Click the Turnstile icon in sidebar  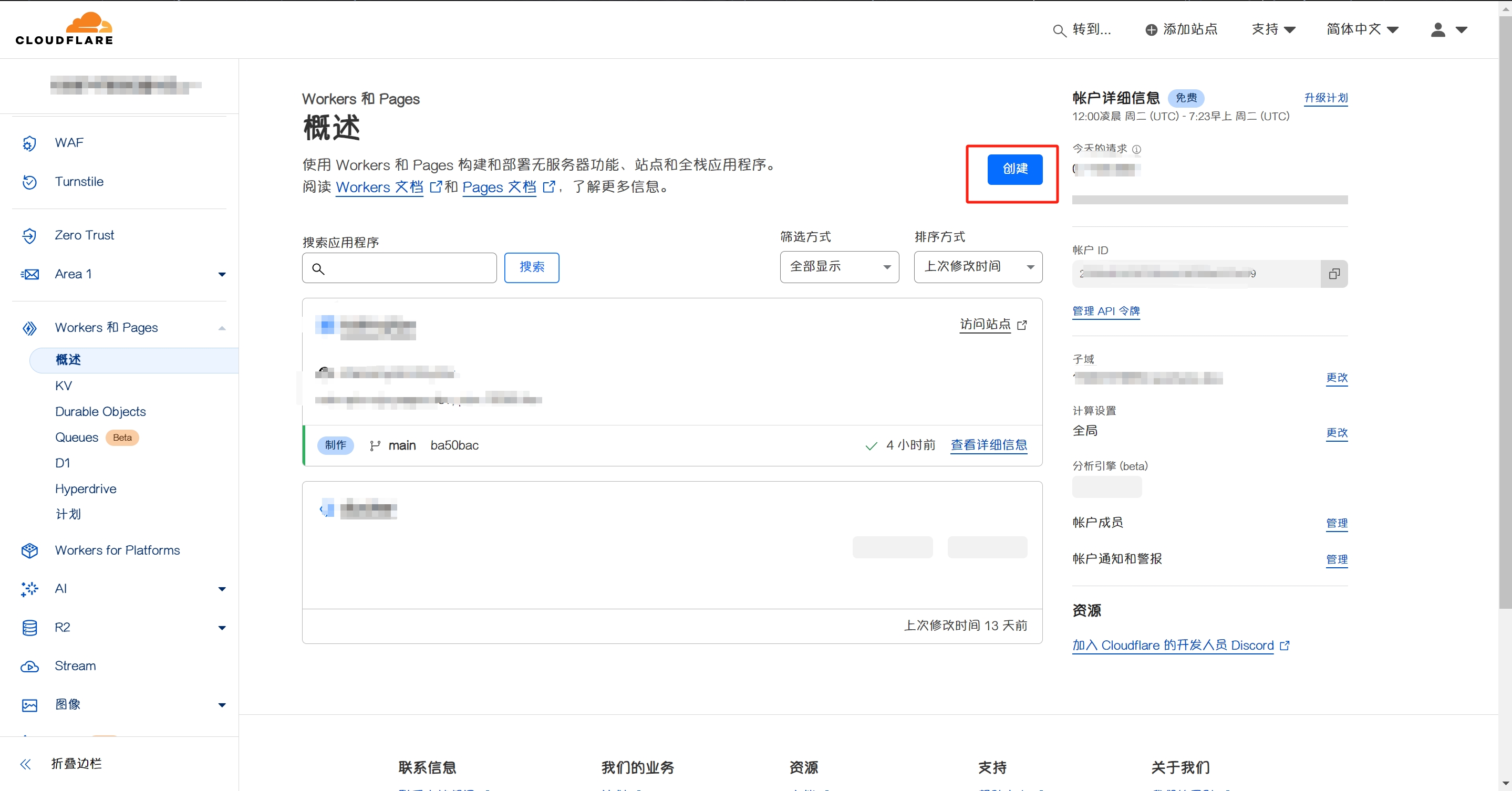pos(29,182)
